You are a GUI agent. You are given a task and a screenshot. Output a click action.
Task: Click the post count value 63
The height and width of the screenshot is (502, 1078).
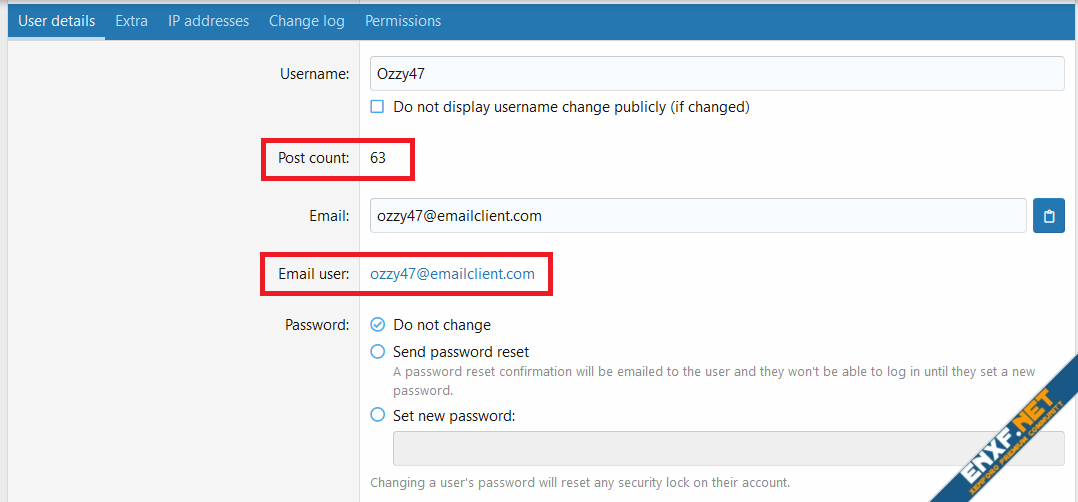[x=378, y=158]
